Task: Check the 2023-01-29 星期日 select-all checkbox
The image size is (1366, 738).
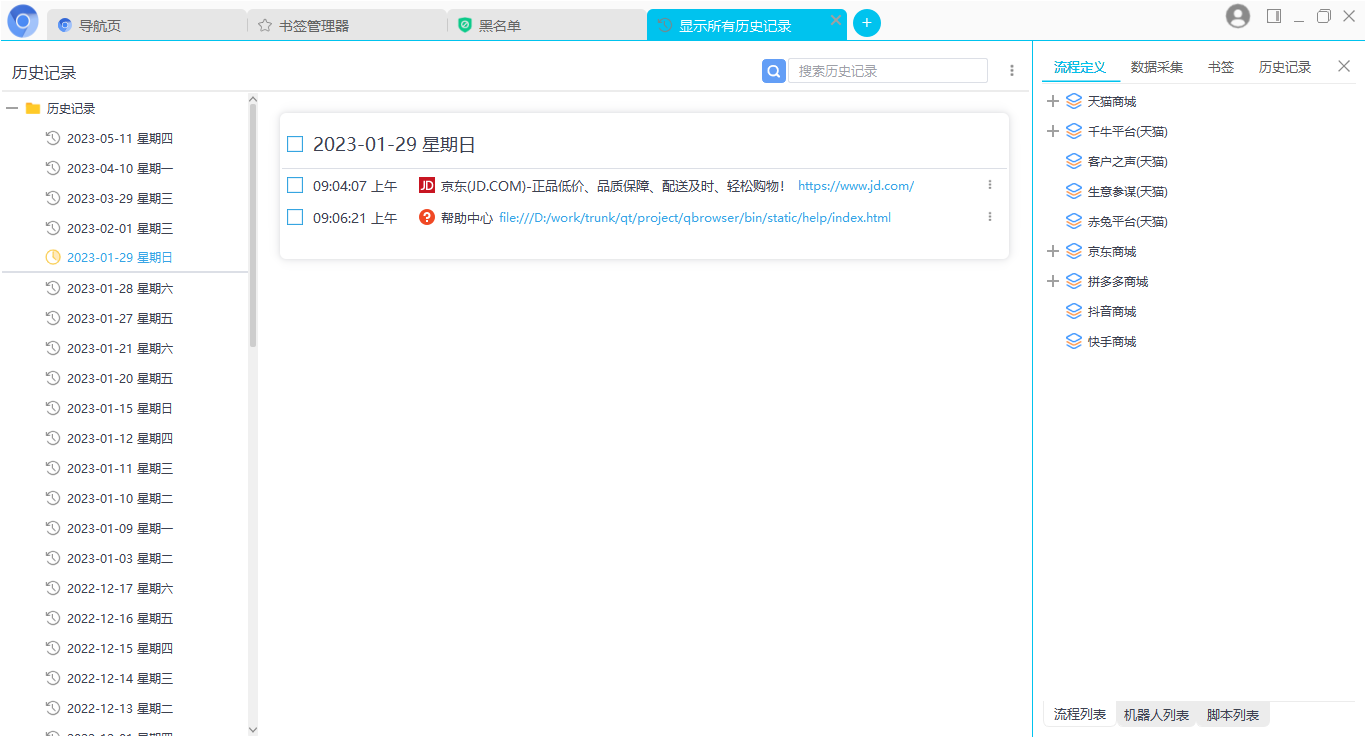Action: [x=295, y=144]
